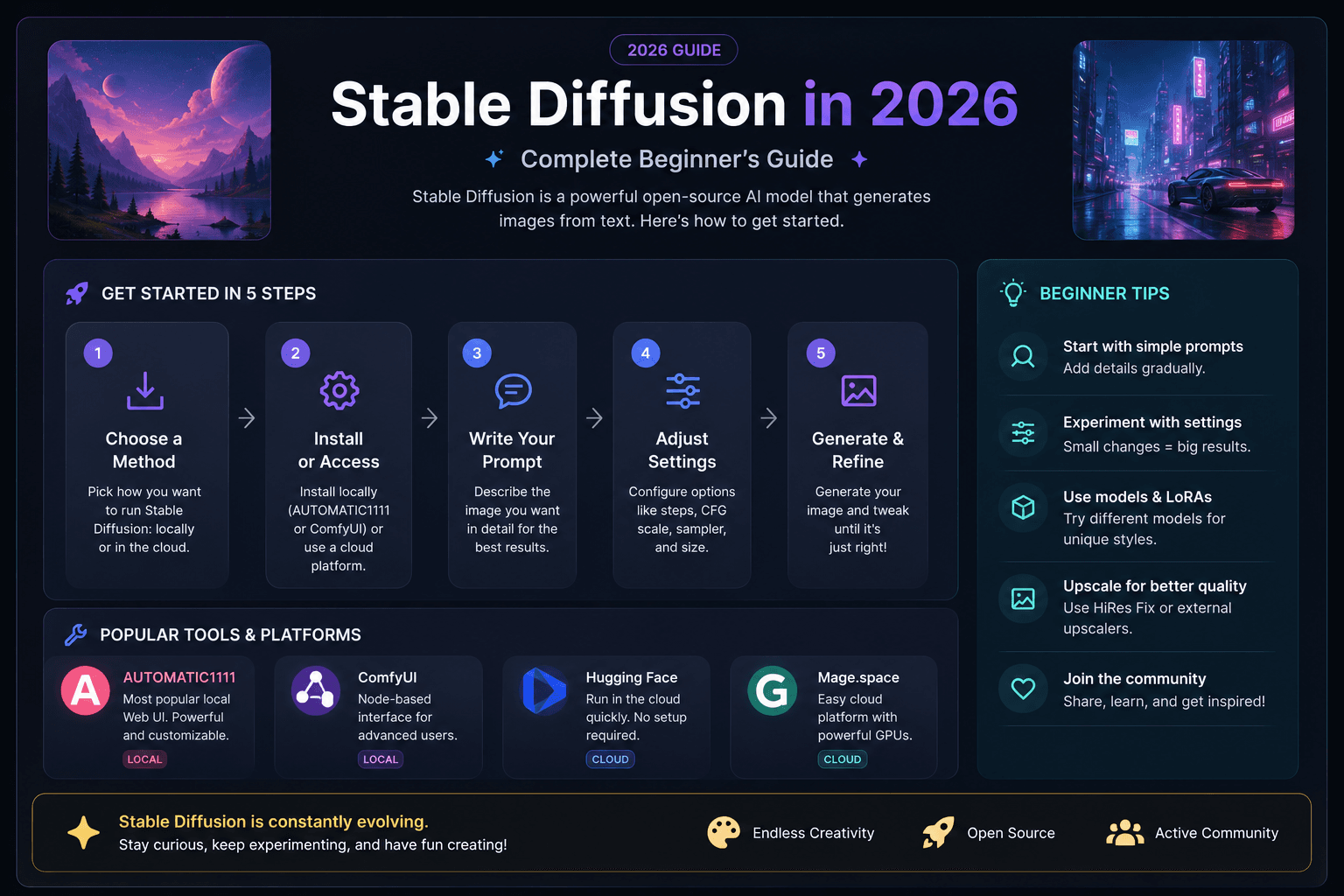
Task: Click the rocket icon beside Get Started heading
Action: 77,293
